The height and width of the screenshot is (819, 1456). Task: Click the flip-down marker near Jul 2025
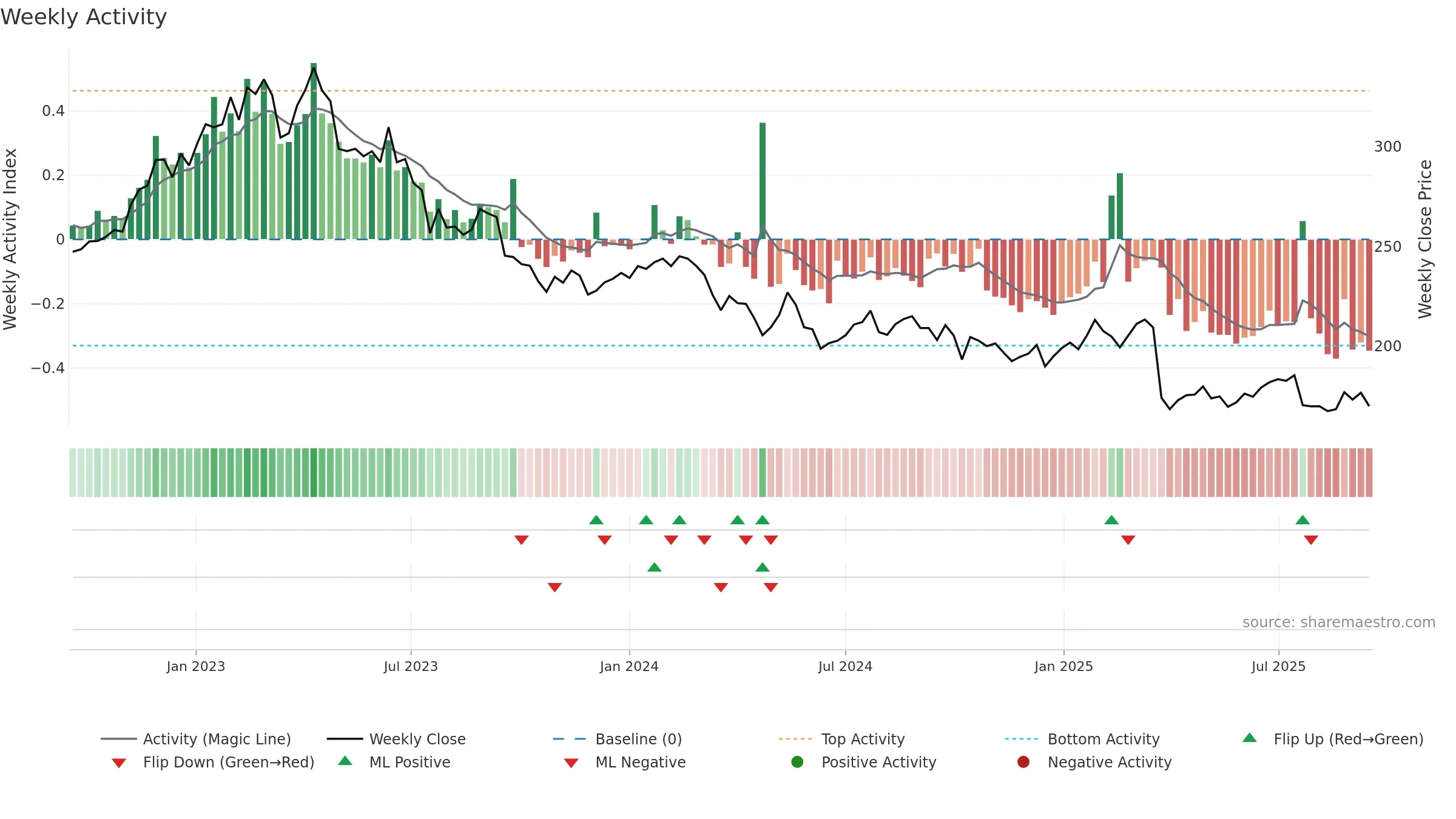(x=1311, y=540)
